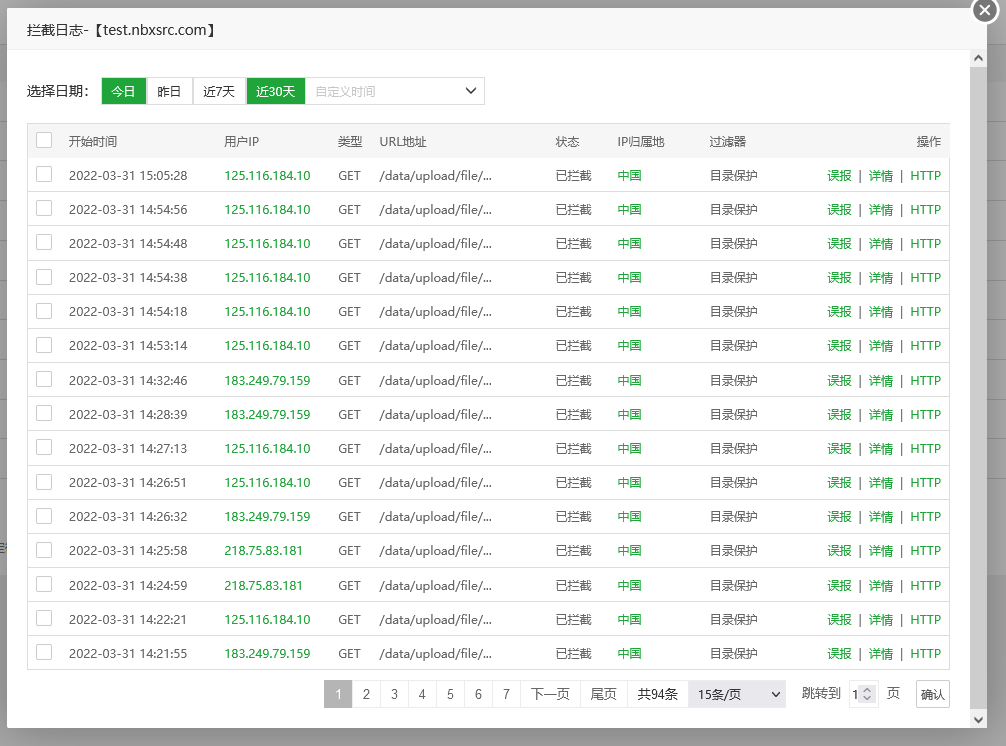Go to 下一页 next page
This screenshot has width=1006, height=746.
click(x=550, y=694)
